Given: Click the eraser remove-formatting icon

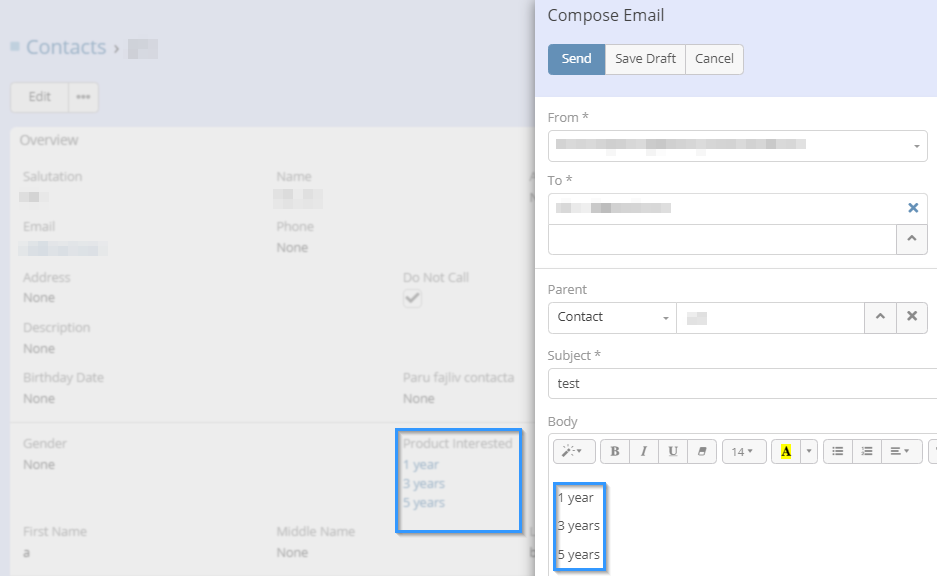Looking at the screenshot, I should pyautogui.click(x=702, y=451).
